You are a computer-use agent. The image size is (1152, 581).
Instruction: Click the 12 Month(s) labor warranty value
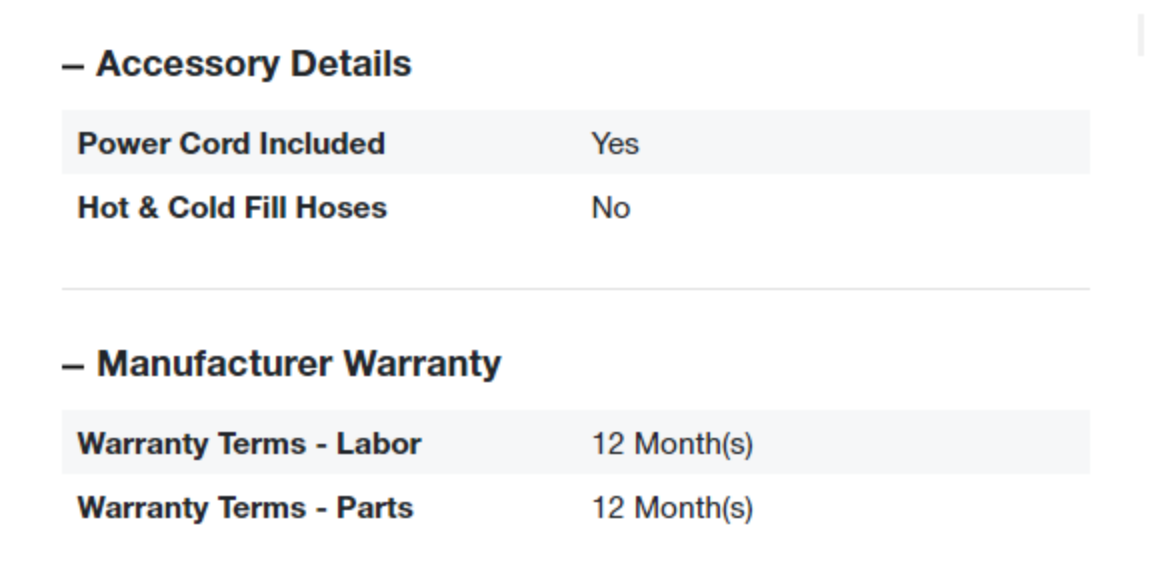coord(672,443)
